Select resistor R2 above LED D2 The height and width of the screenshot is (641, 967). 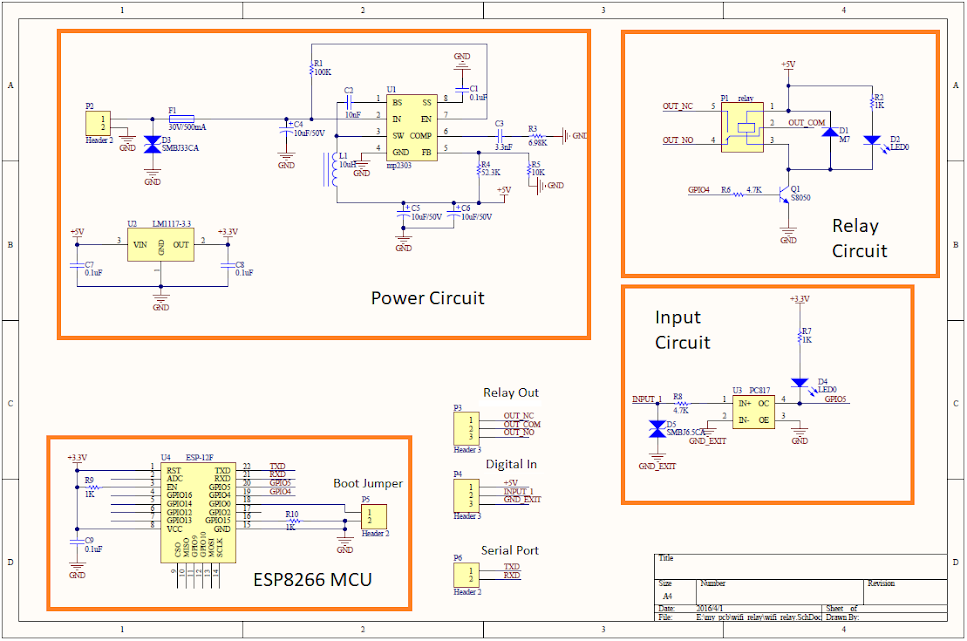[x=871, y=102]
